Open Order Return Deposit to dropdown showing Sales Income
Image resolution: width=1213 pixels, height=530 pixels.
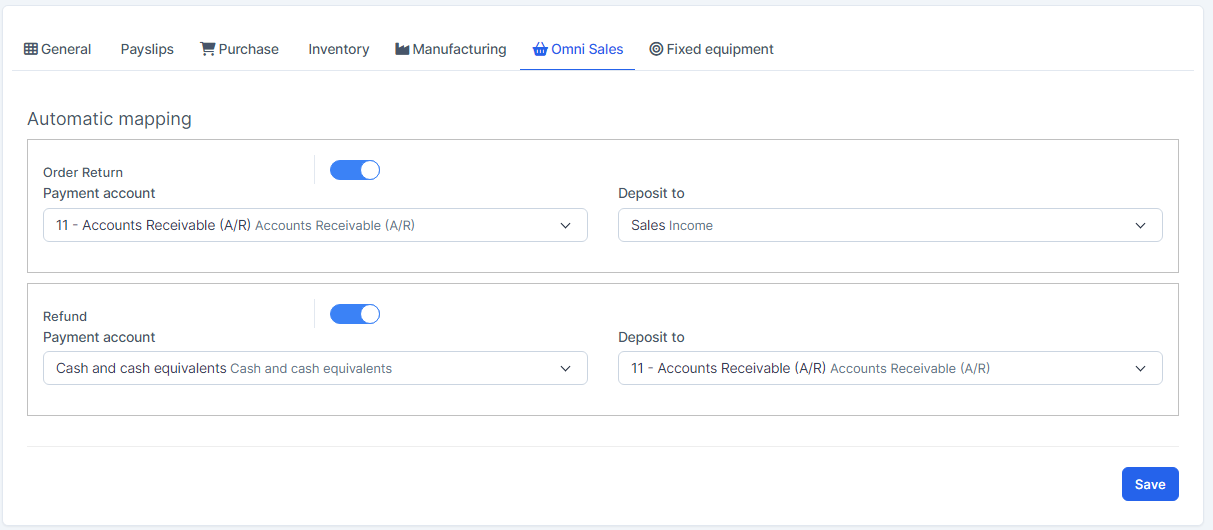click(889, 225)
